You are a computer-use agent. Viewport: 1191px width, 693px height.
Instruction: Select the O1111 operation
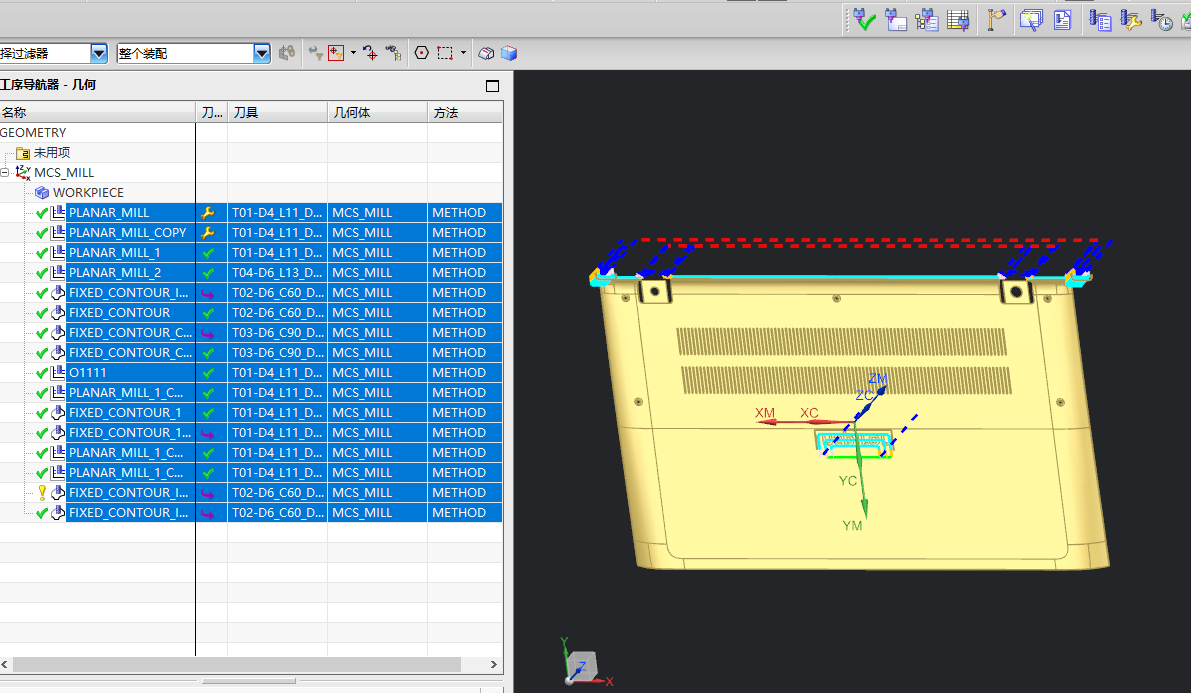87,372
